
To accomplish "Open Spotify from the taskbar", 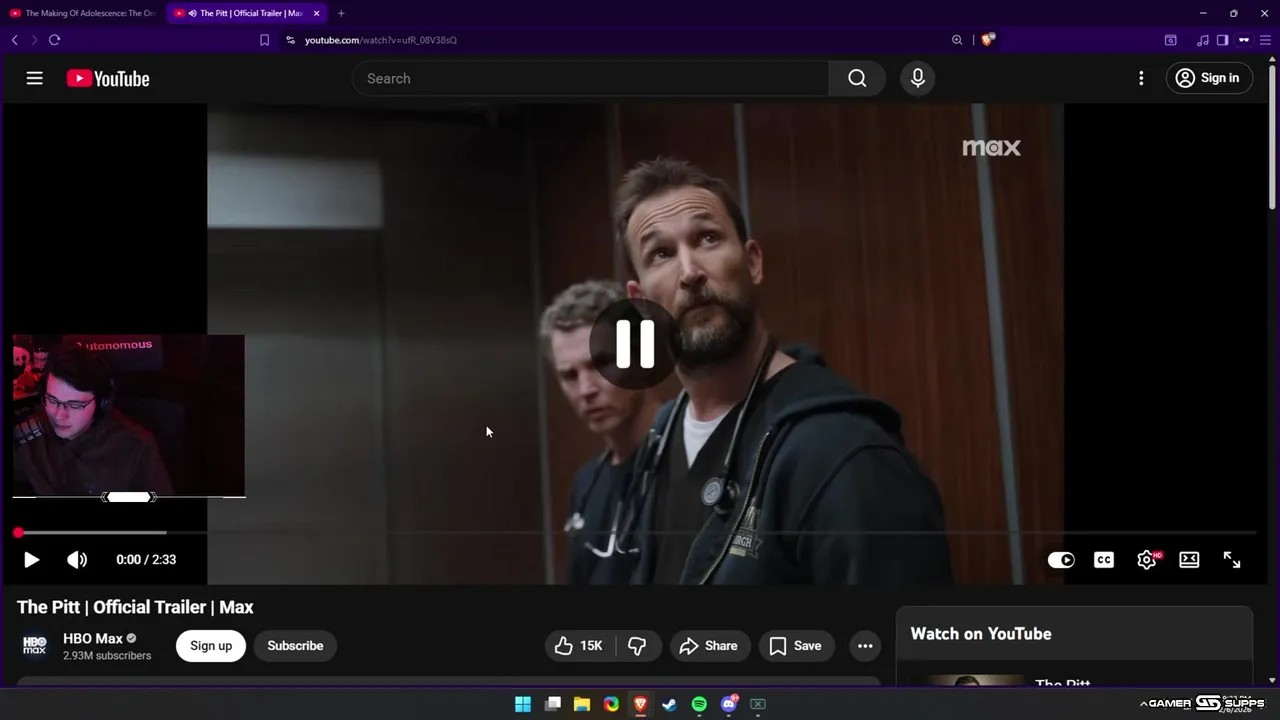I will pos(700,704).
